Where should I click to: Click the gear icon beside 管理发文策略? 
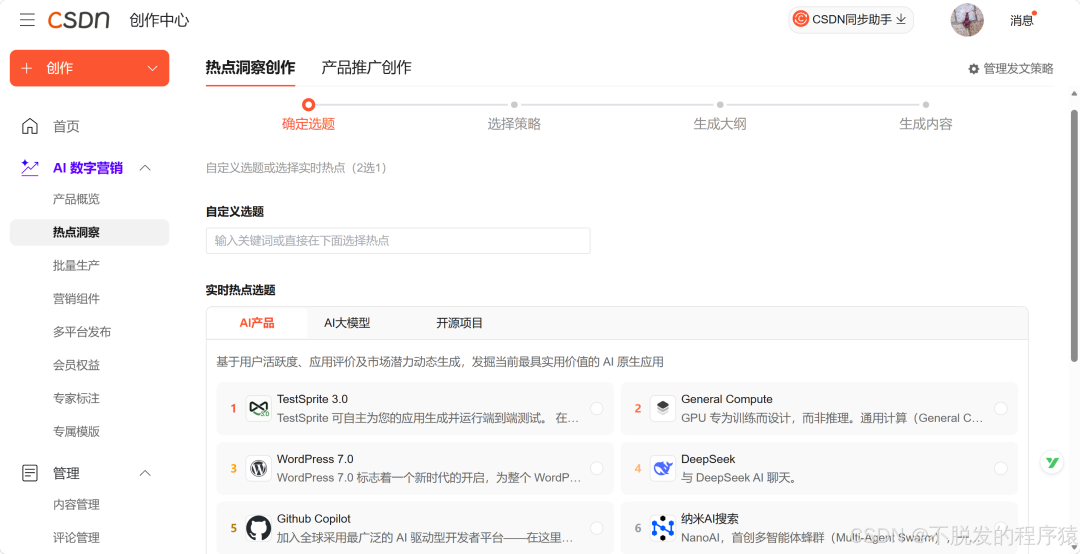pos(973,68)
